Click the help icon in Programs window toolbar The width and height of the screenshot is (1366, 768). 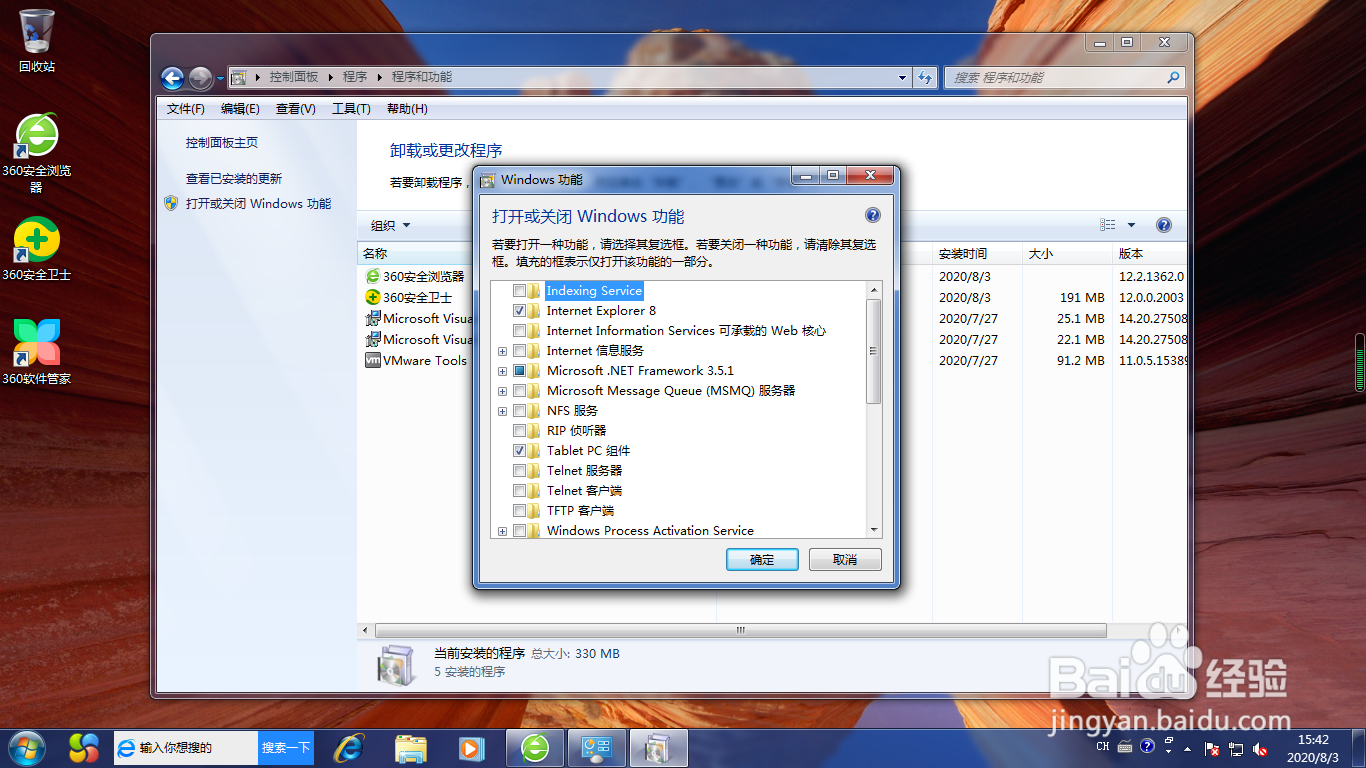point(1163,225)
